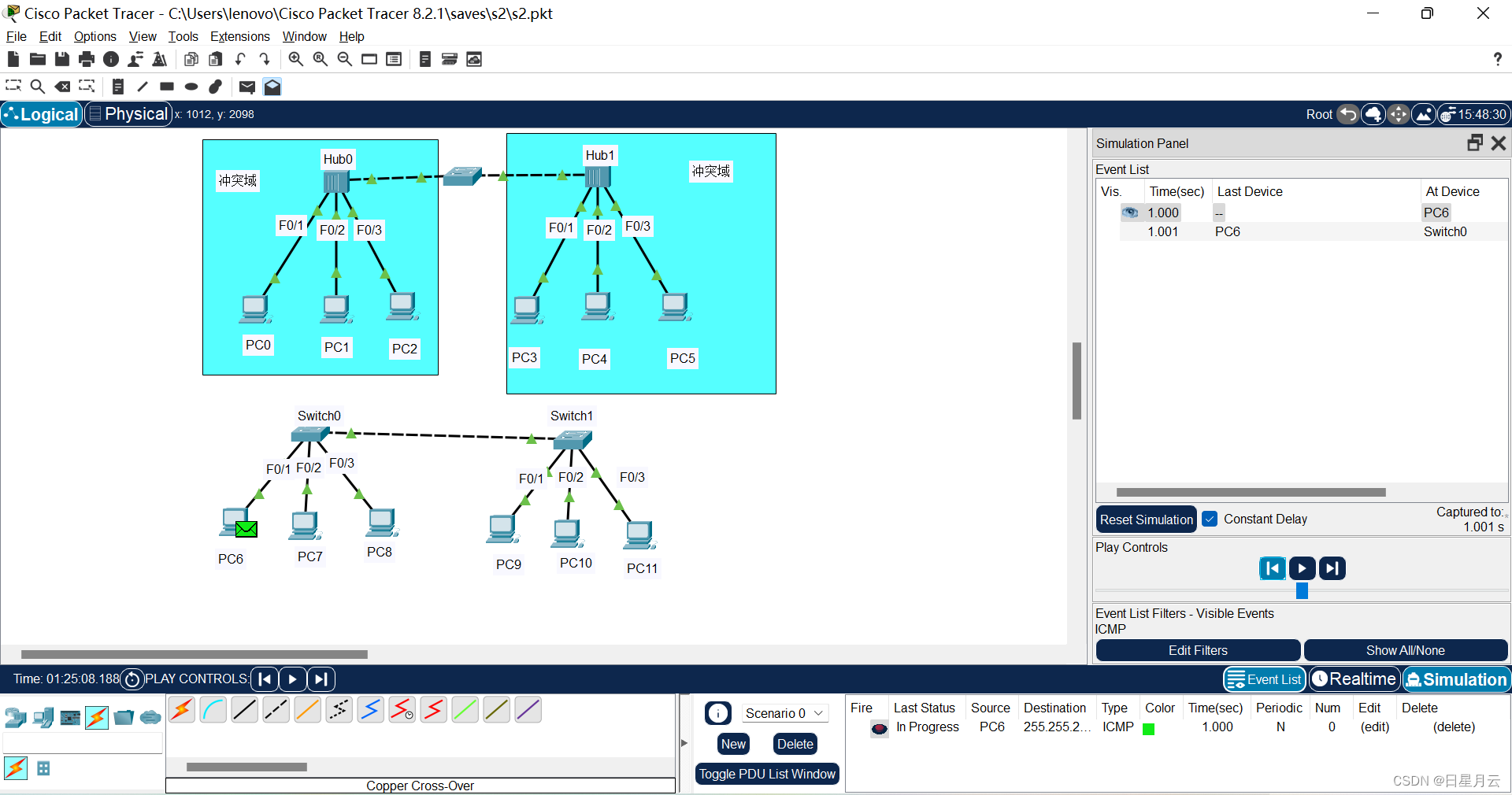Image resolution: width=1512 pixels, height=795 pixels.
Task: Select the Draw Rectangle tool
Action: (x=167, y=87)
